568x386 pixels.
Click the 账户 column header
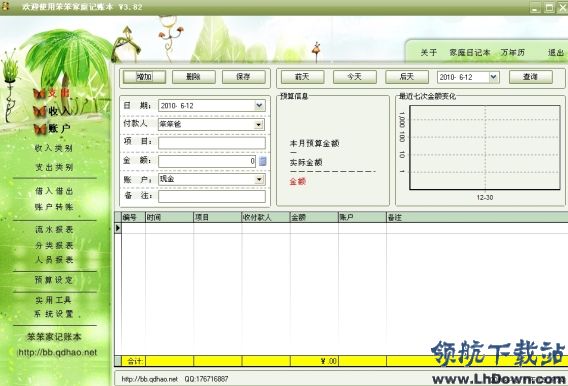362,217
